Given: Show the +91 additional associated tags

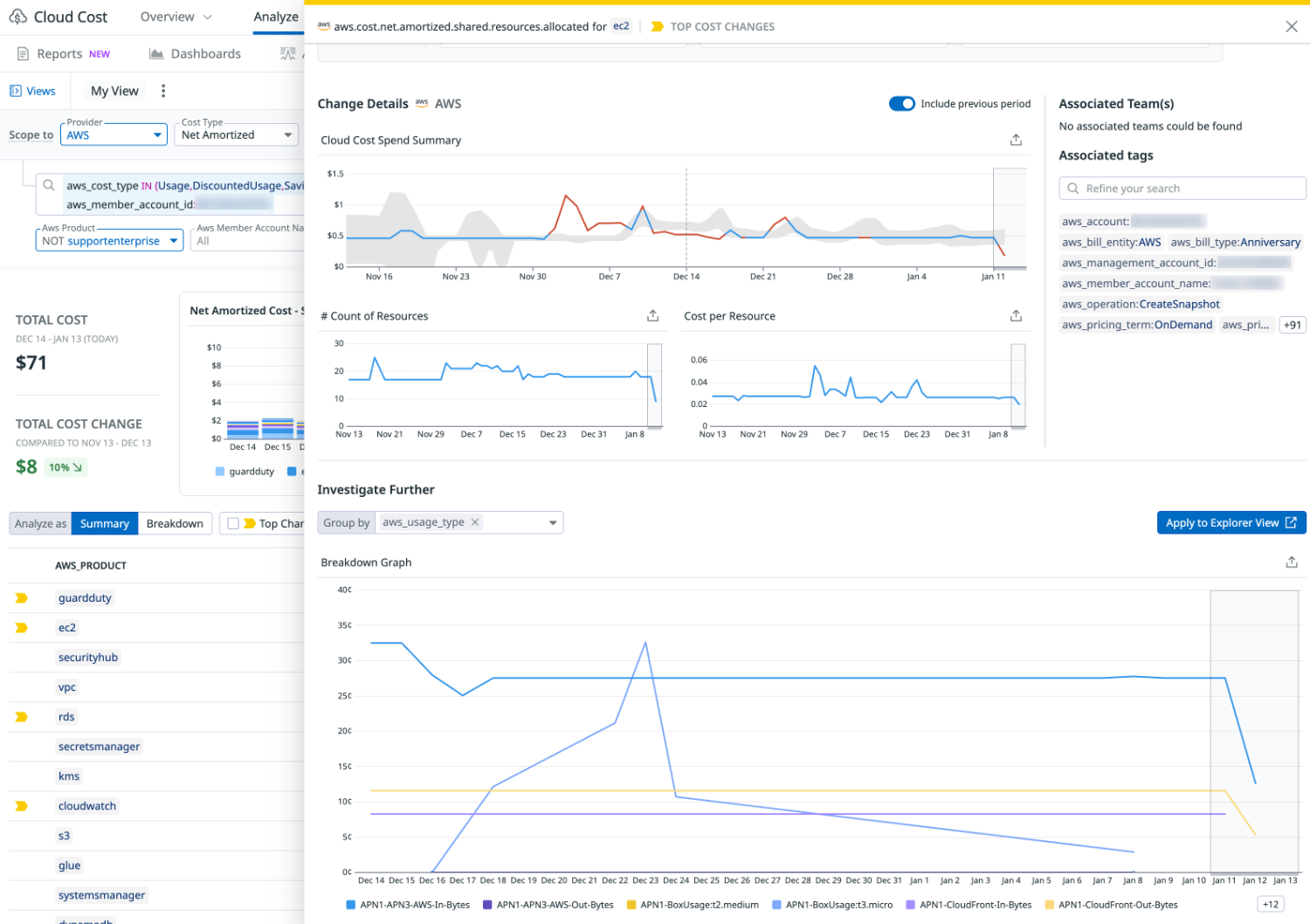Looking at the screenshot, I should click(x=1292, y=325).
